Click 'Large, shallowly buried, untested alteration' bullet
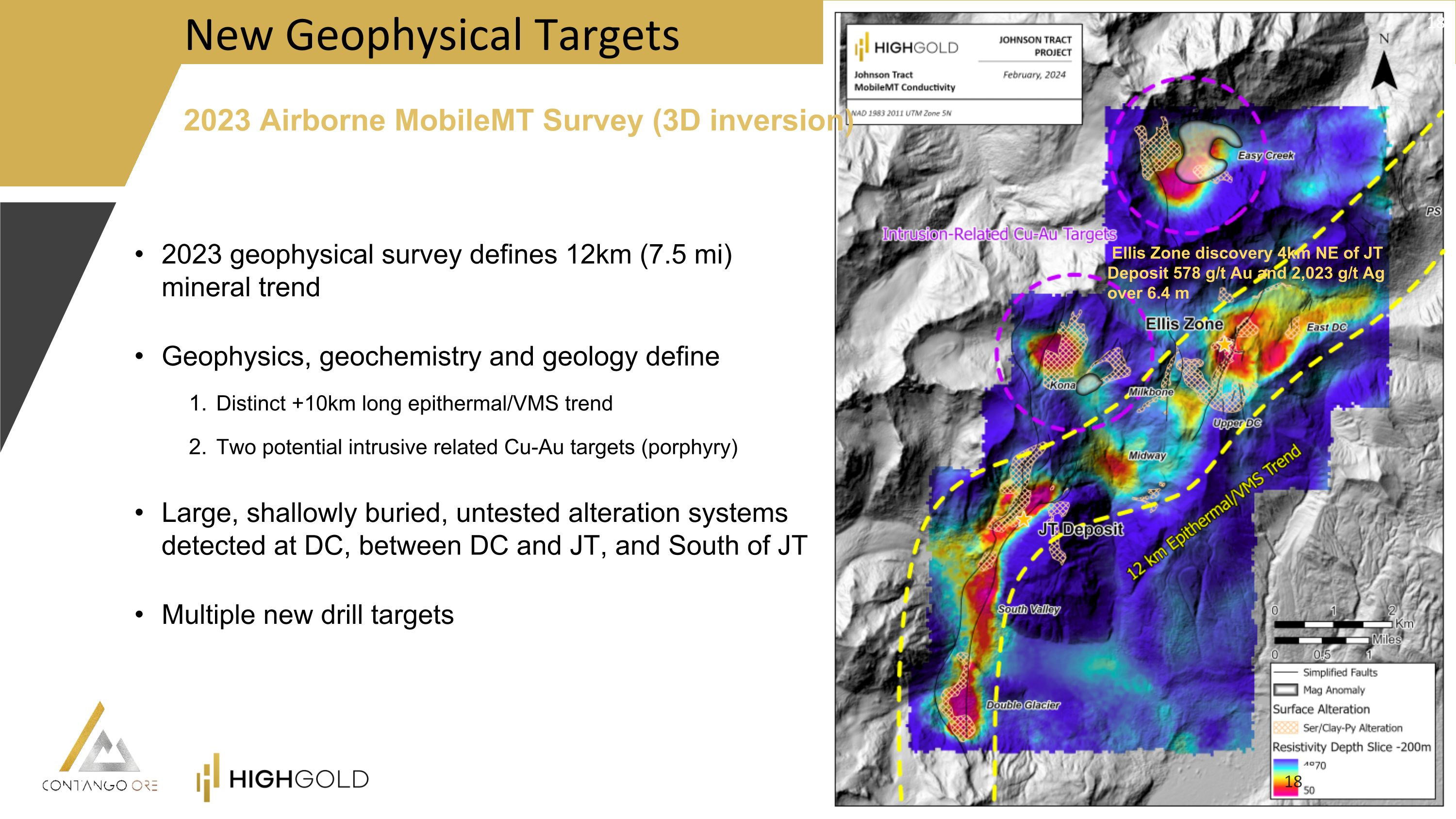 [x=484, y=529]
